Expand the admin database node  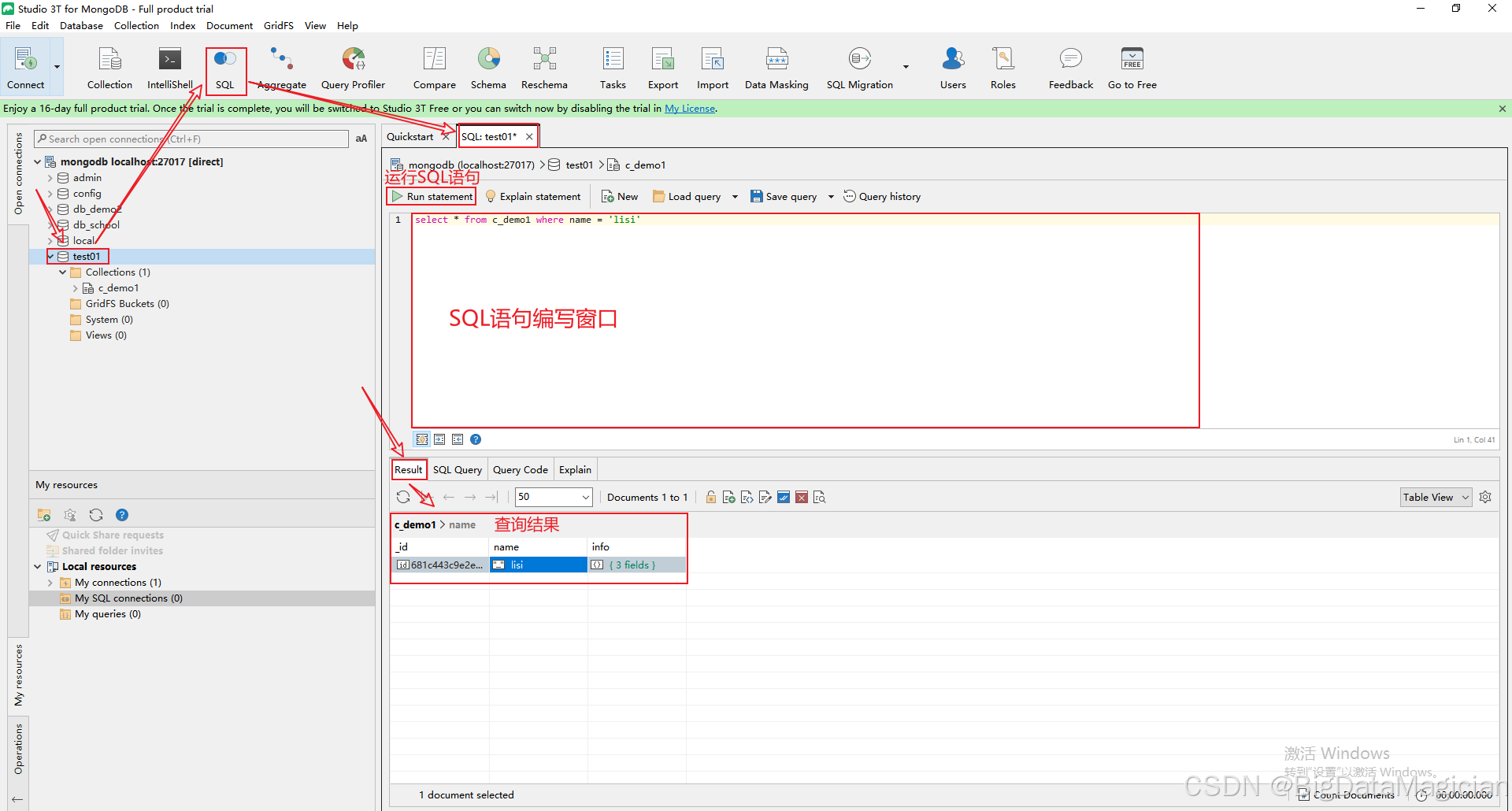(x=50, y=178)
